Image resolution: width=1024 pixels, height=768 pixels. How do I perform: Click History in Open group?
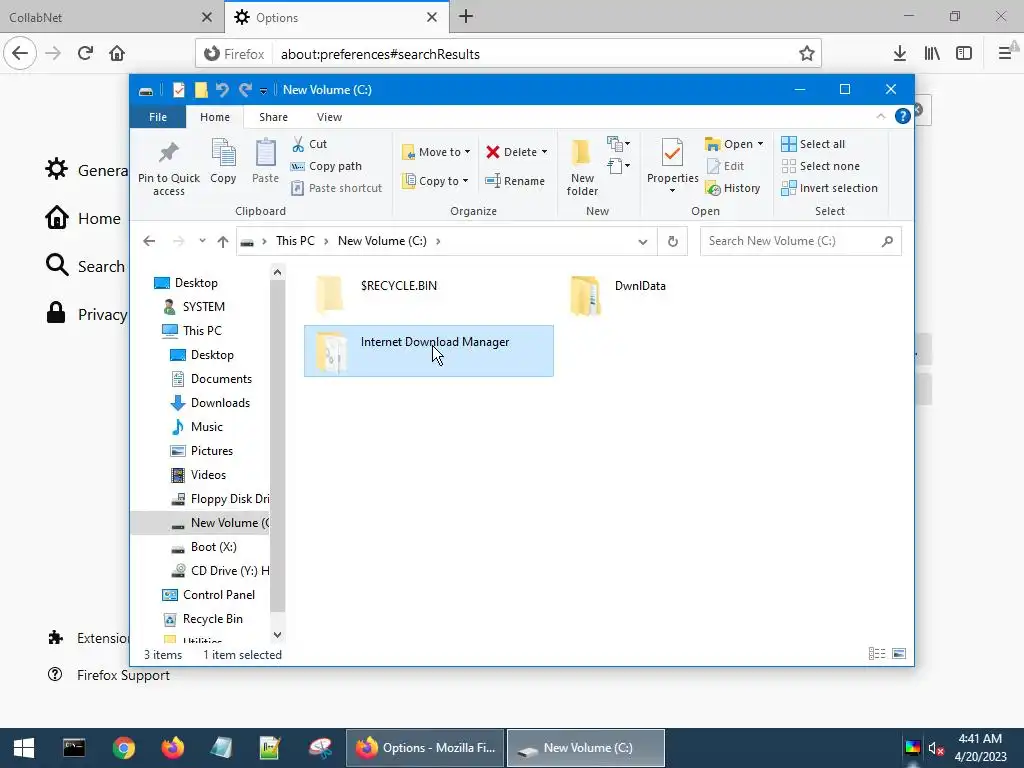pos(733,188)
